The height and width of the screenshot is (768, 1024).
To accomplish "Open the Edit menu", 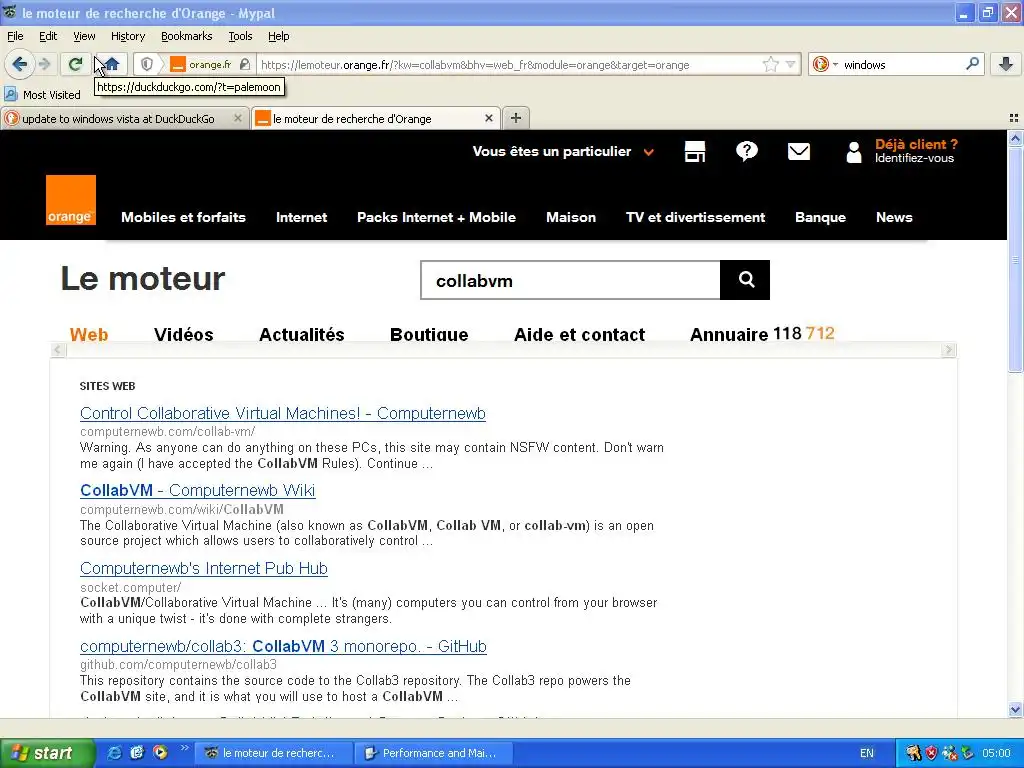I will [x=48, y=36].
